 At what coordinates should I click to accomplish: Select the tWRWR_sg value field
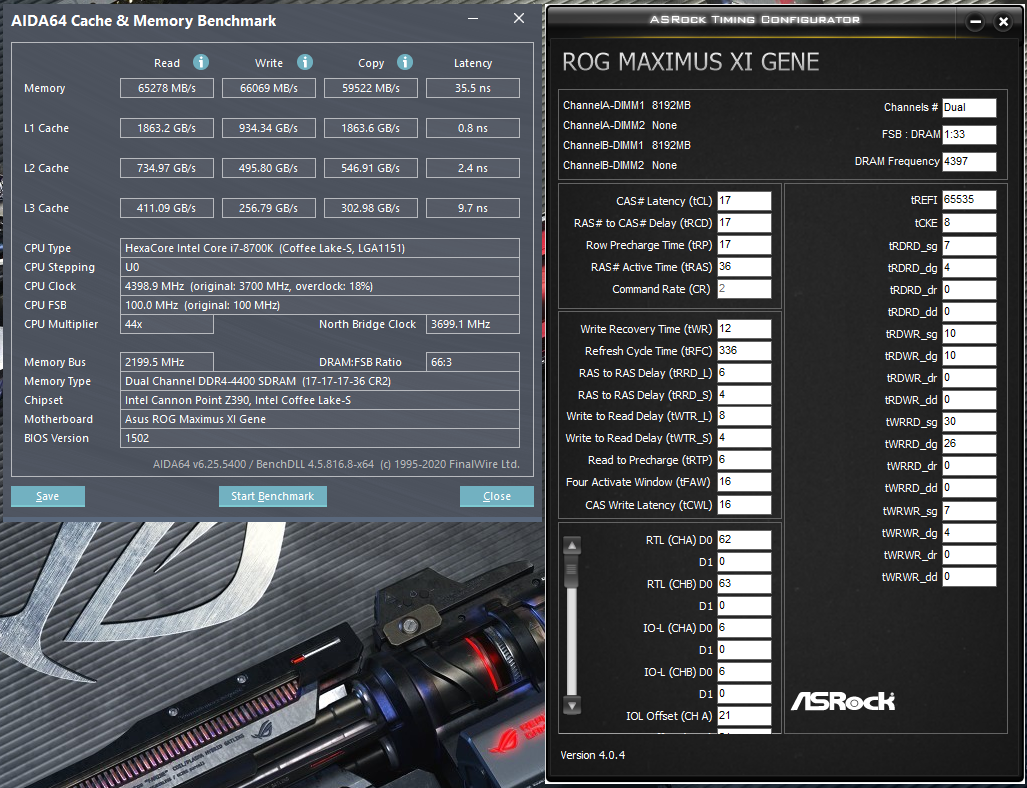click(969, 510)
